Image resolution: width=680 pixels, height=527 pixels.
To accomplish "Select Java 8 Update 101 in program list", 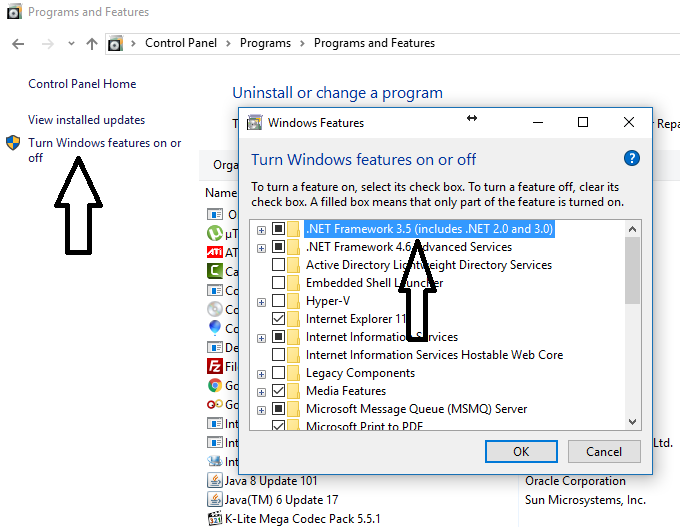I will click(271, 481).
